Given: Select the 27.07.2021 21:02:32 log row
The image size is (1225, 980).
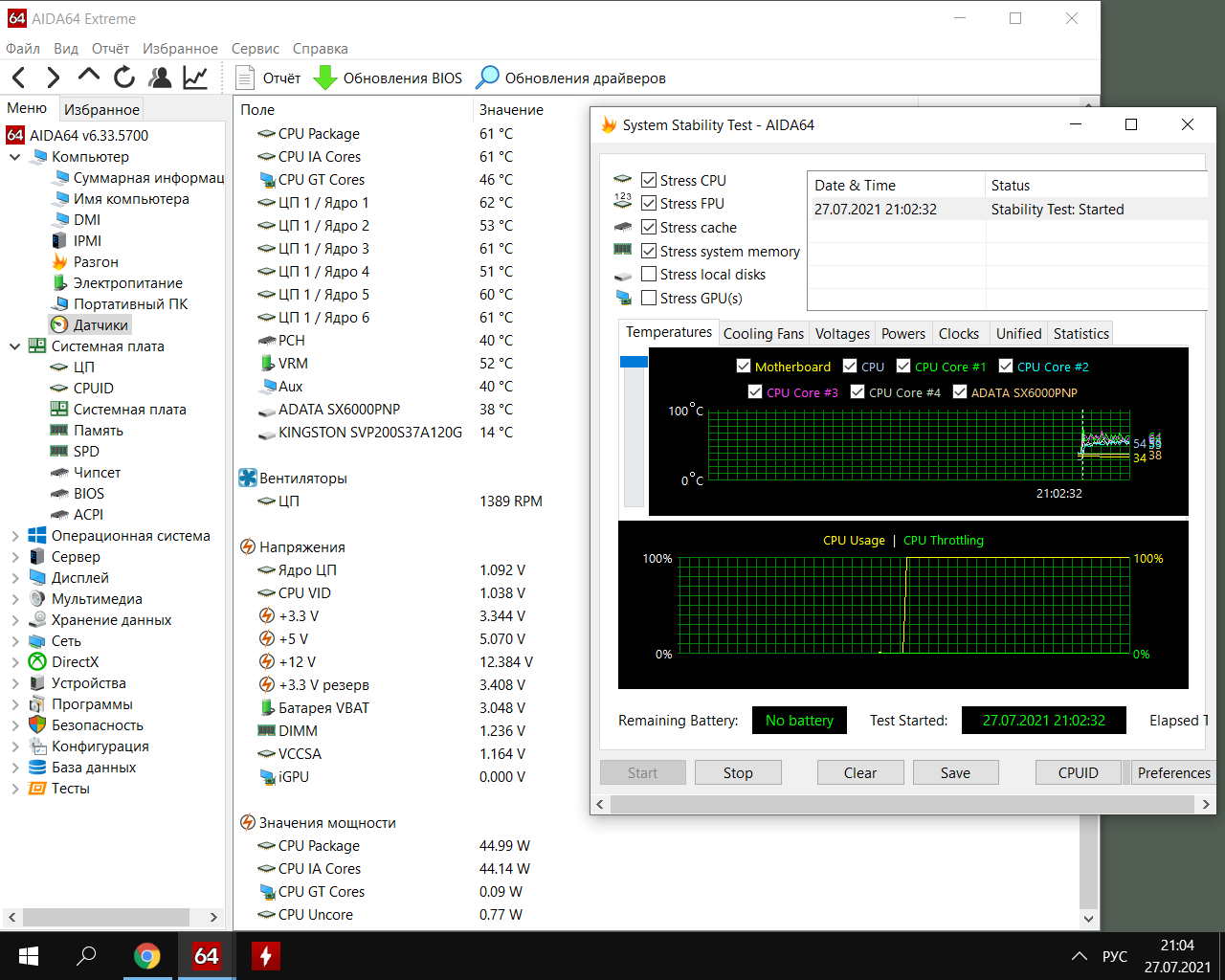Looking at the screenshot, I should (x=1007, y=210).
